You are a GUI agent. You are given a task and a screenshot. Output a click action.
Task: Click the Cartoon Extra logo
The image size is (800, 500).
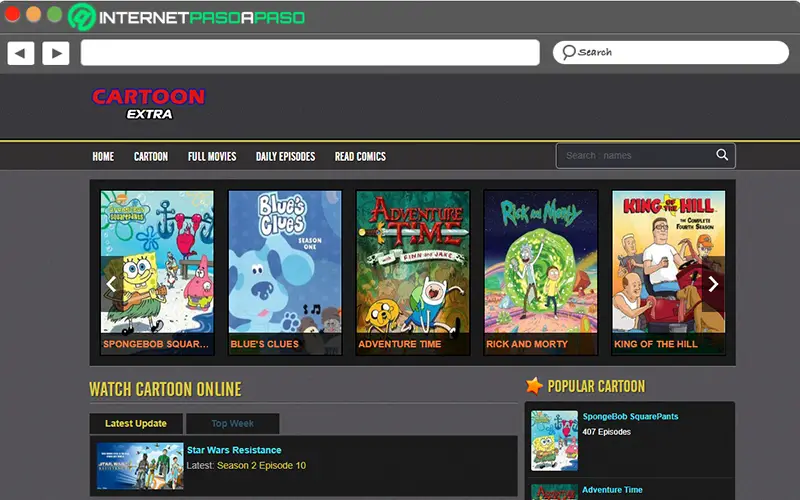click(x=148, y=104)
